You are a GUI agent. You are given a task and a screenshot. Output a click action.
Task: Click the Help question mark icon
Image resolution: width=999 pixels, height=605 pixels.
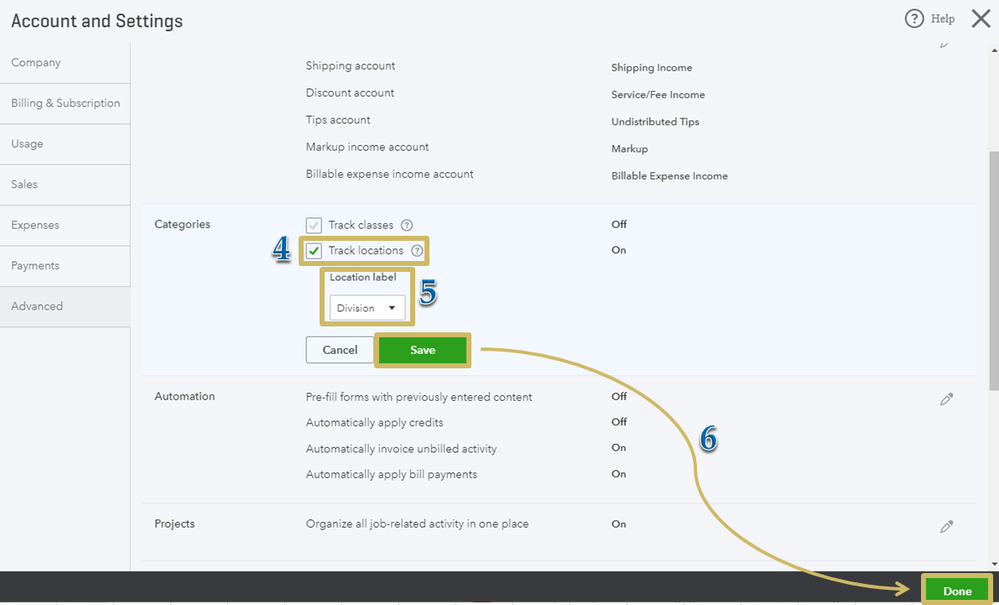914,19
